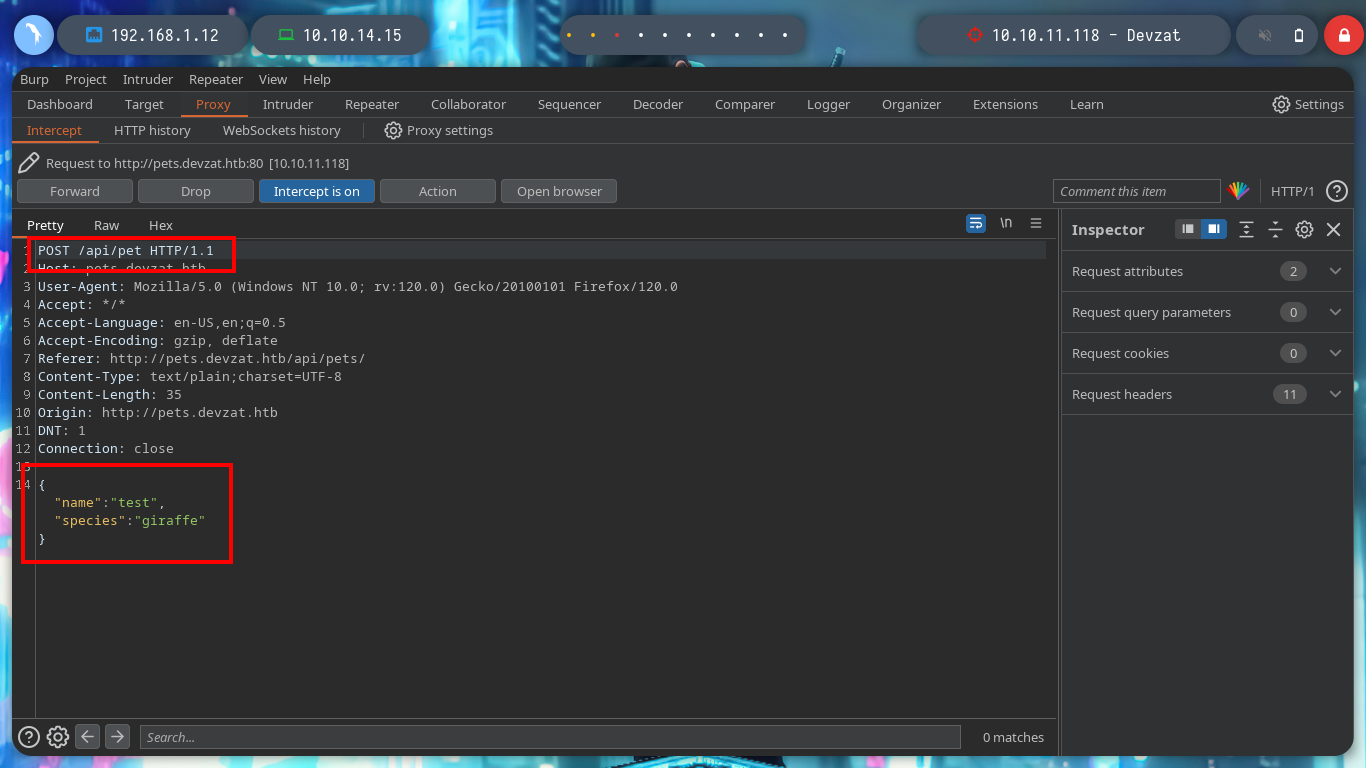
Task: Open the Intruder menu in menu bar
Action: (148, 79)
